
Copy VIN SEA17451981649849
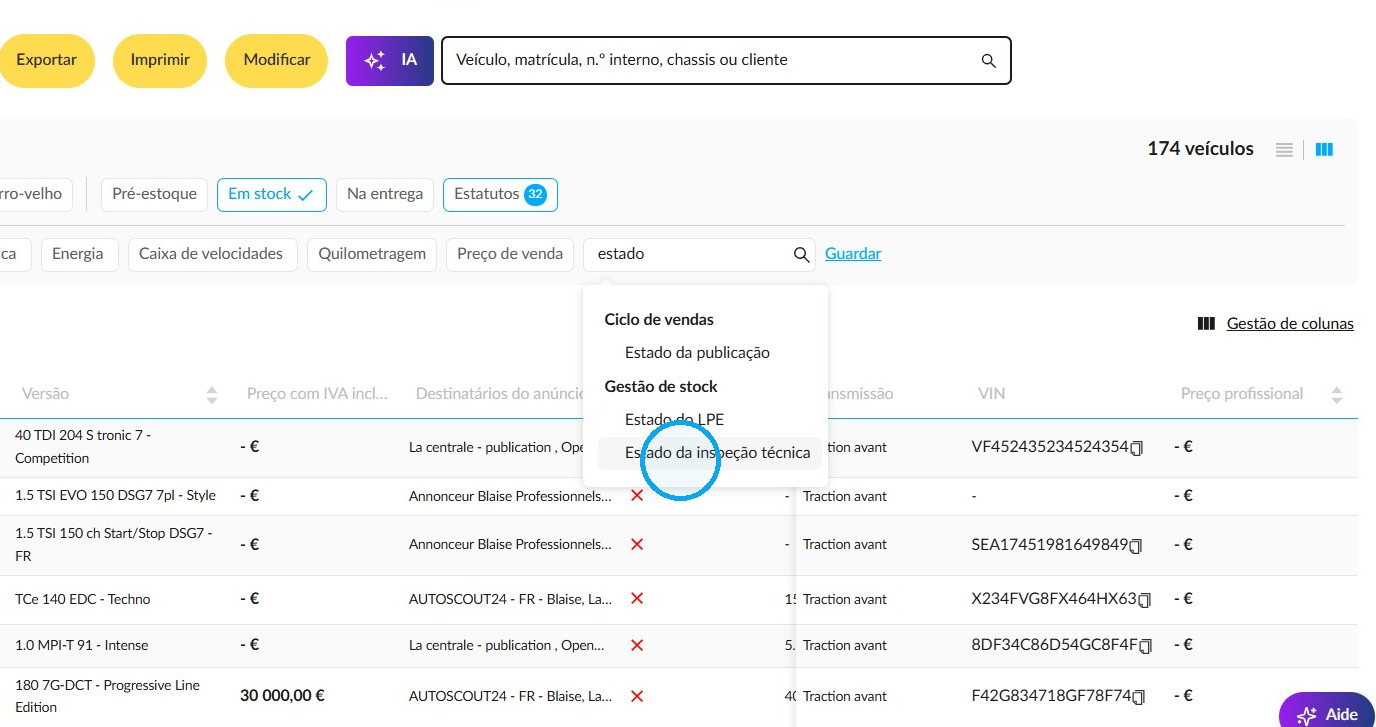pyautogui.click(x=1136, y=546)
